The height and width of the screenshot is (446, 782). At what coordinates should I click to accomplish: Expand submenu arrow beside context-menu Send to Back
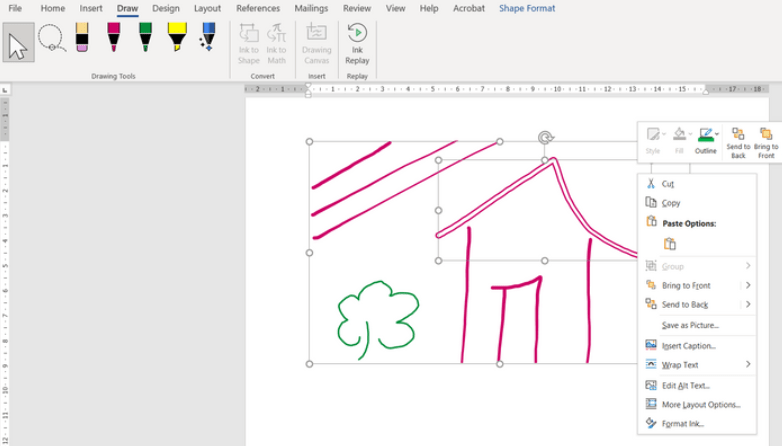tap(747, 305)
